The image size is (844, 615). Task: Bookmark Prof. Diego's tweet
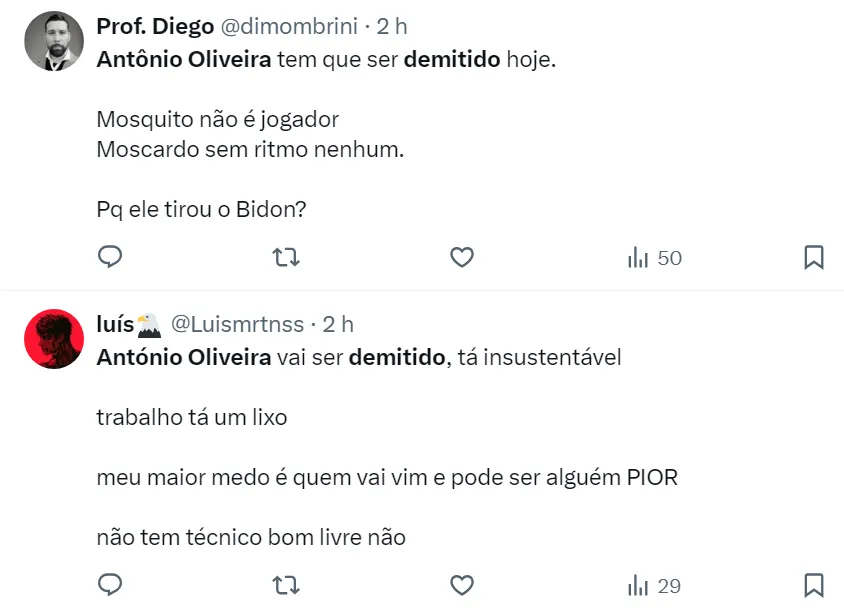(x=814, y=258)
